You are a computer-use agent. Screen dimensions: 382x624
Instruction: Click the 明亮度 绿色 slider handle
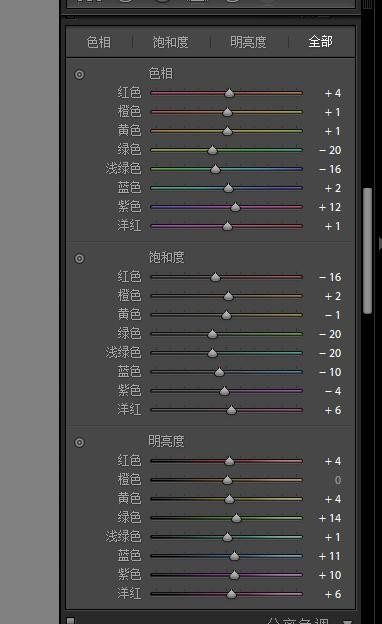pos(236,518)
